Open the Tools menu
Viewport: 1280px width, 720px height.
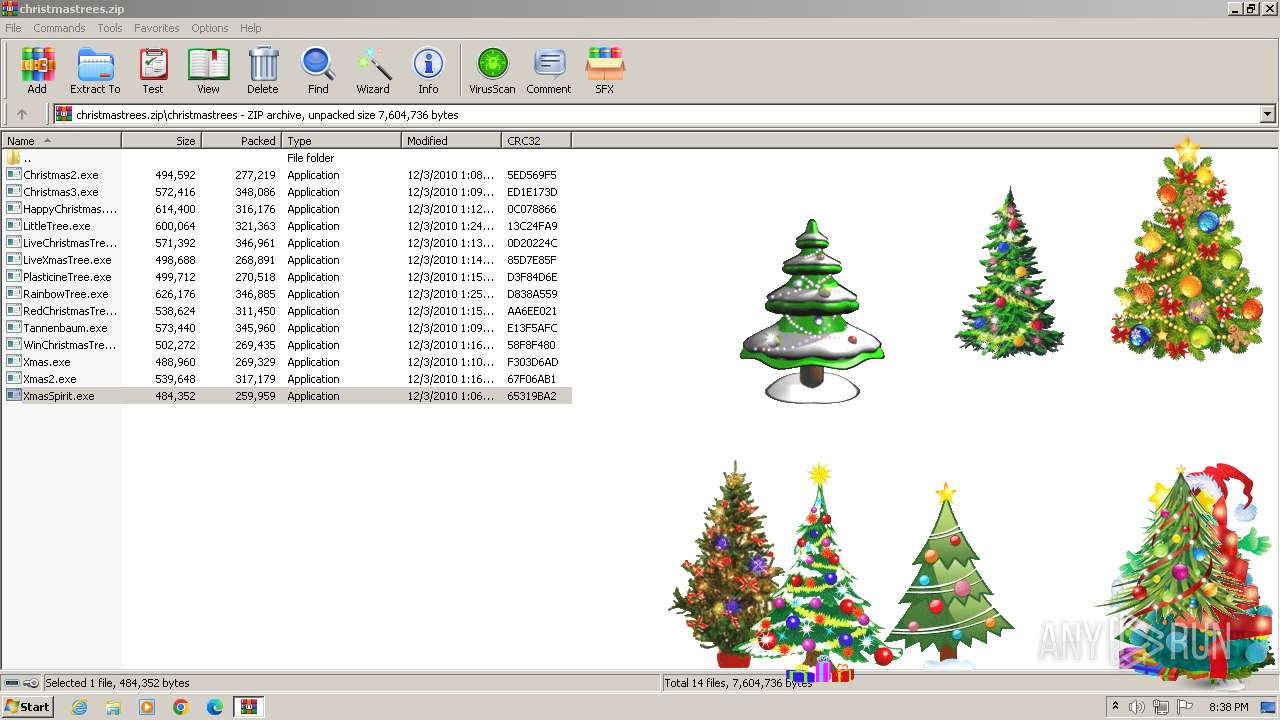[x=110, y=28]
